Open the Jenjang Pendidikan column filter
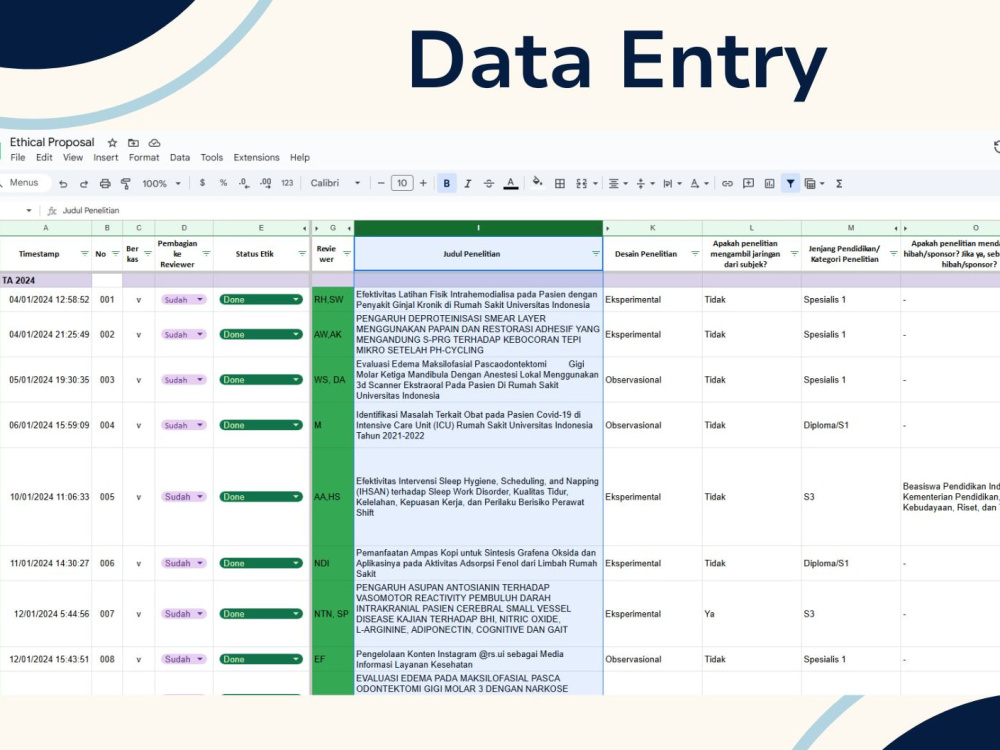This screenshot has width=1000, height=750. (x=893, y=254)
